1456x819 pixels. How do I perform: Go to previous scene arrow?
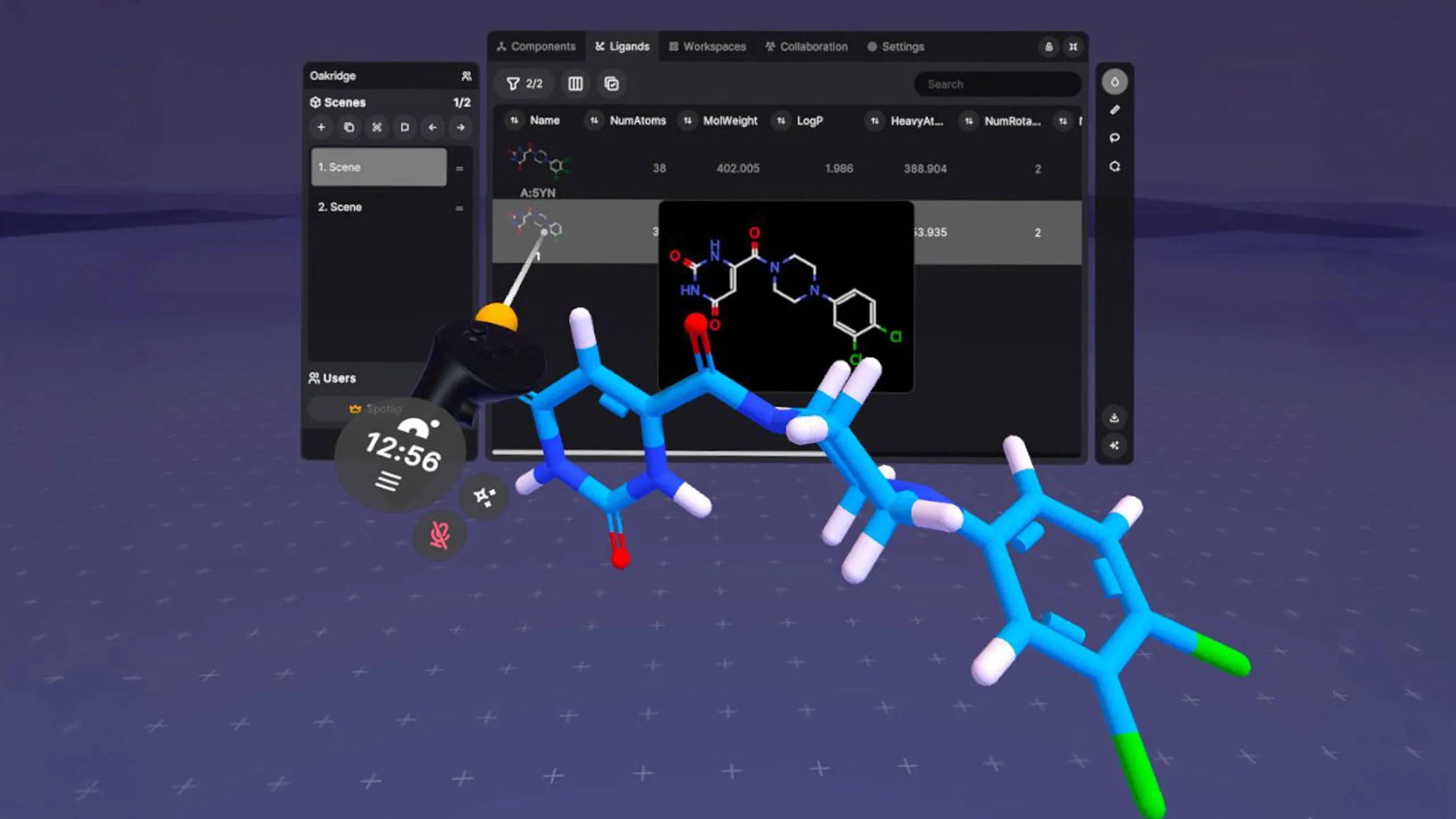[432, 127]
